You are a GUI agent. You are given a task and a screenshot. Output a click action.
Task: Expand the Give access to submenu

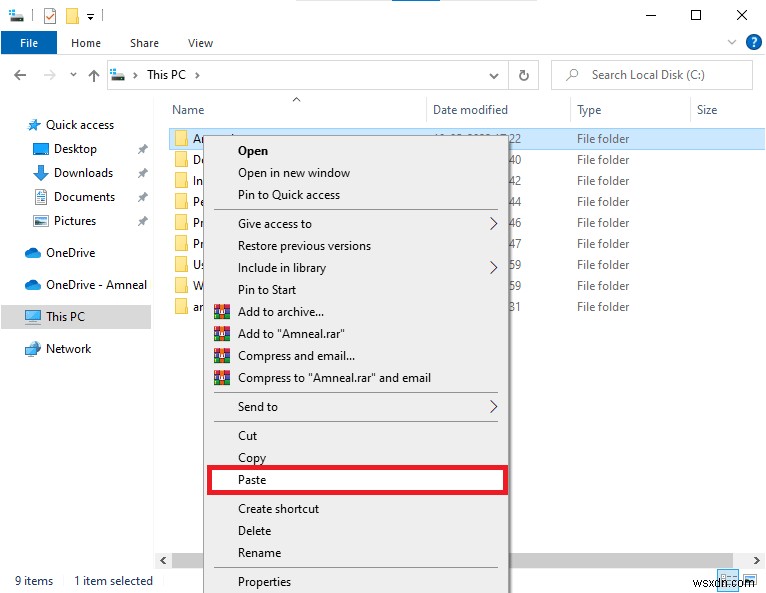pyautogui.click(x=493, y=224)
